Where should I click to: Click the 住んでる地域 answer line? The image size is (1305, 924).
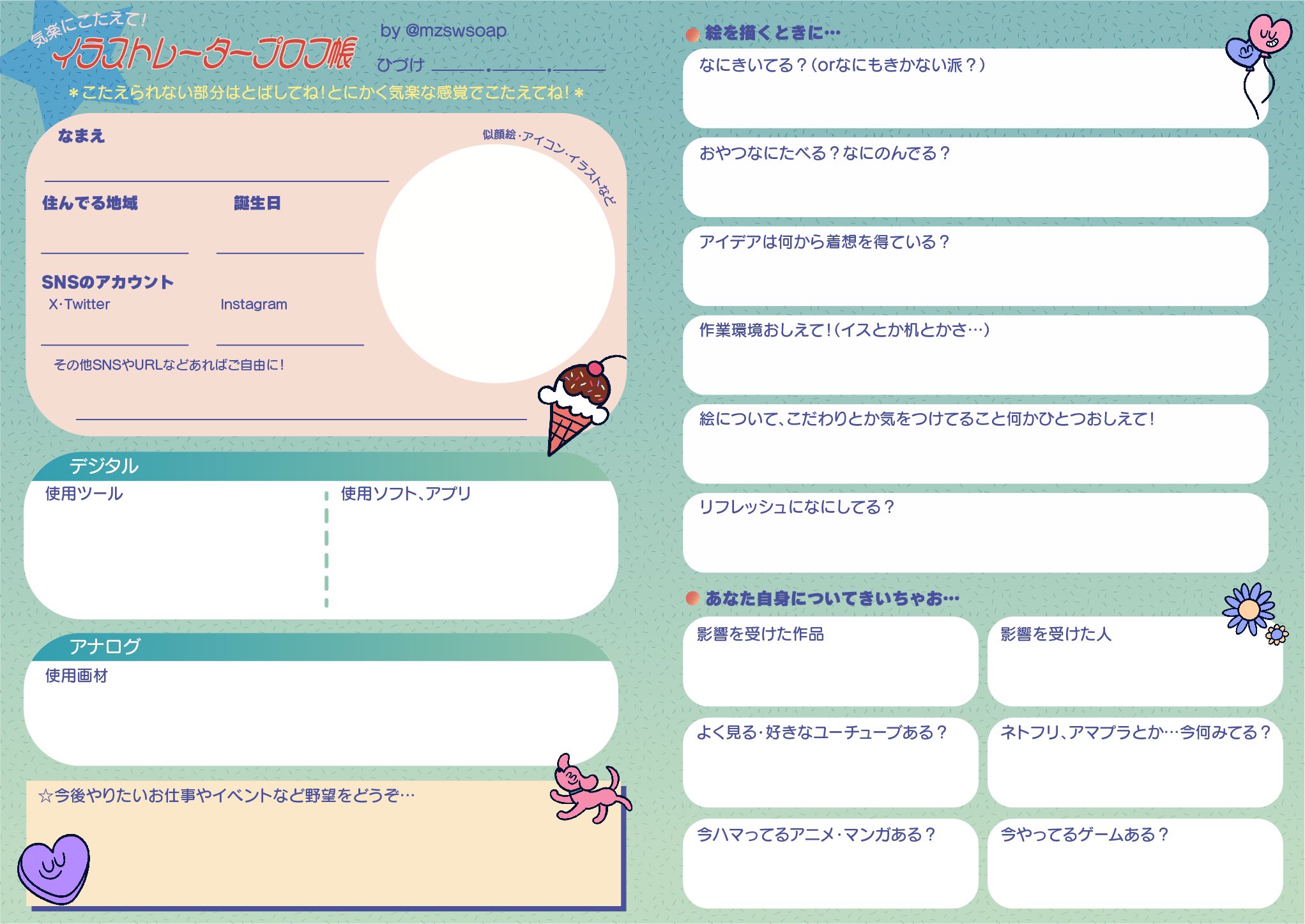pos(115,253)
